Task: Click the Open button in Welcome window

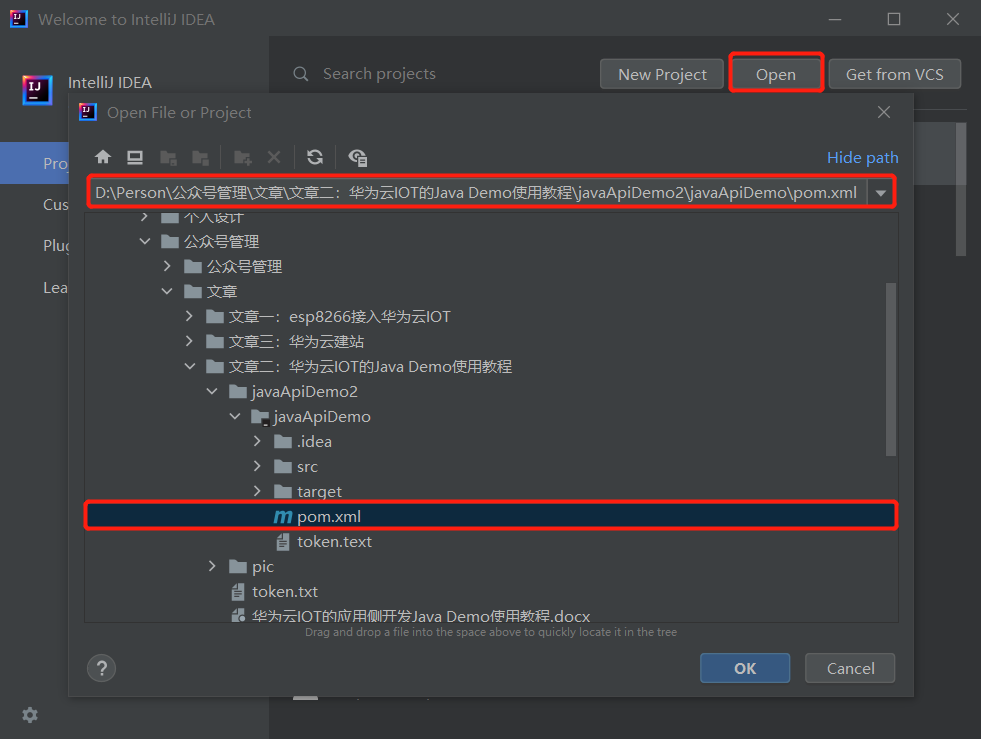Action: (x=776, y=74)
